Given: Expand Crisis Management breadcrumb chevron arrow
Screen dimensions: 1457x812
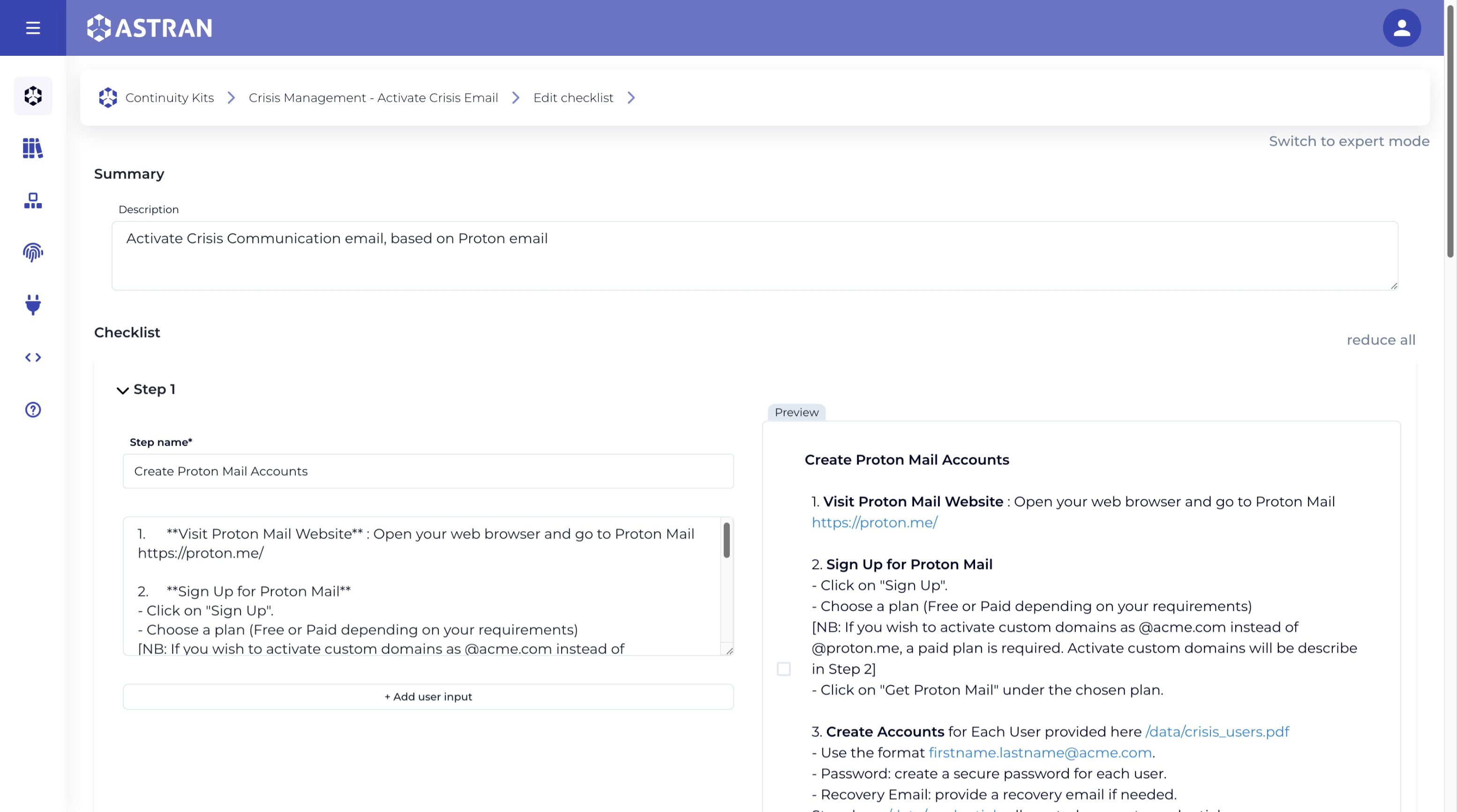Looking at the screenshot, I should (x=517, y=97).
